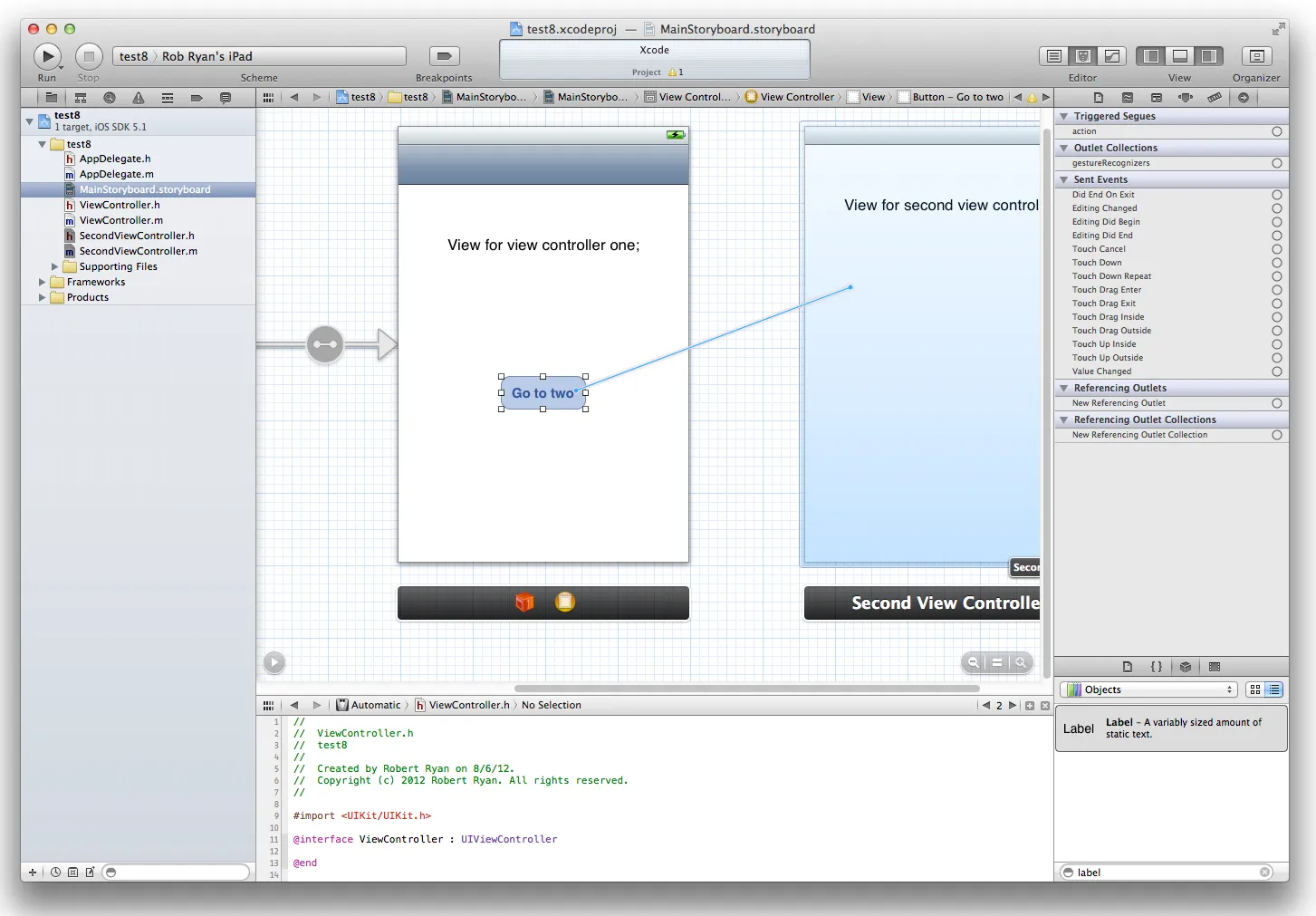Open the Automatic assistant mode menu
The image size is (1316, 916).
click(x=369, y=705)
